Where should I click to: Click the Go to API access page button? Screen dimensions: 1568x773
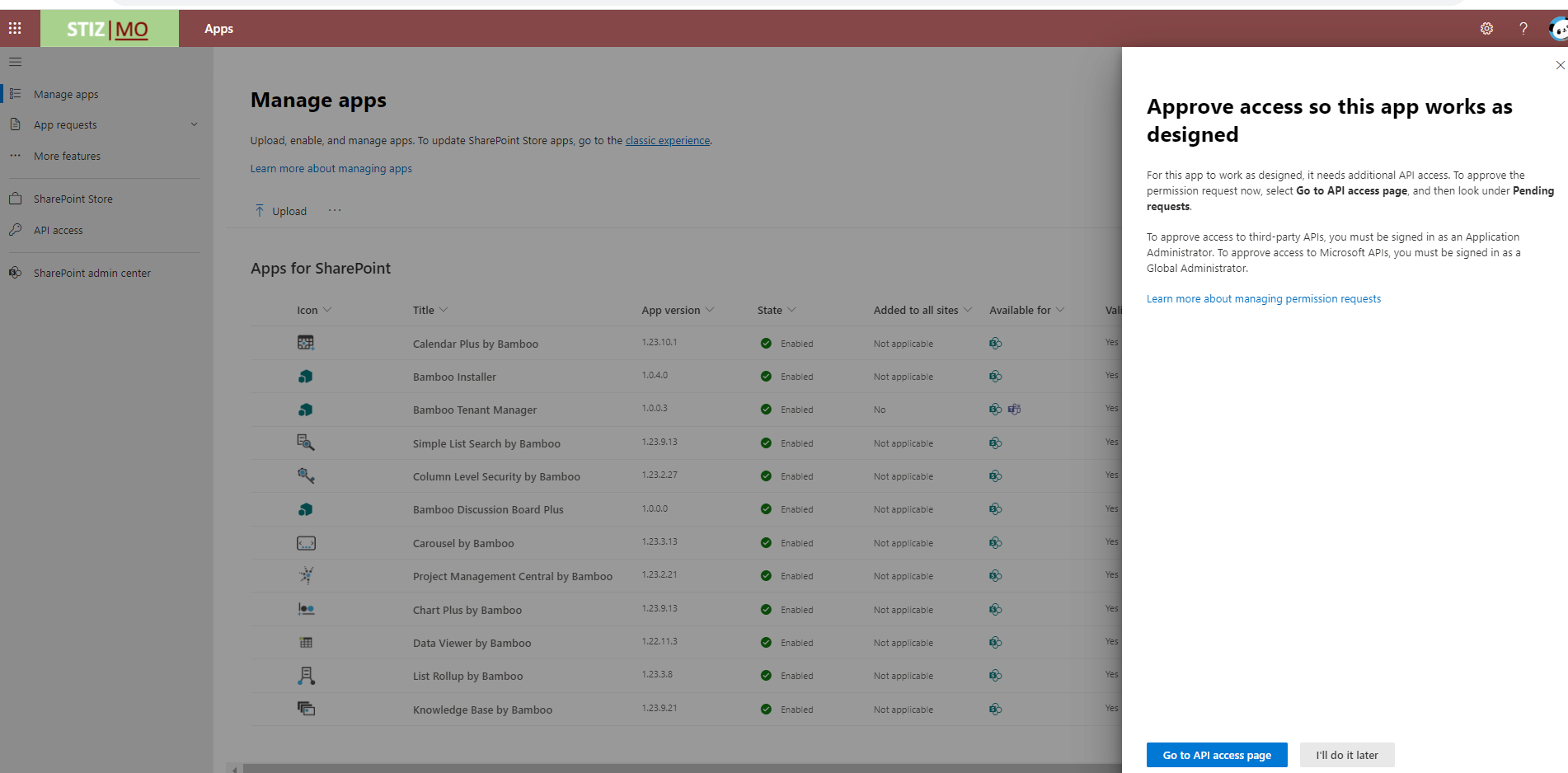[x=1217, y=755]
